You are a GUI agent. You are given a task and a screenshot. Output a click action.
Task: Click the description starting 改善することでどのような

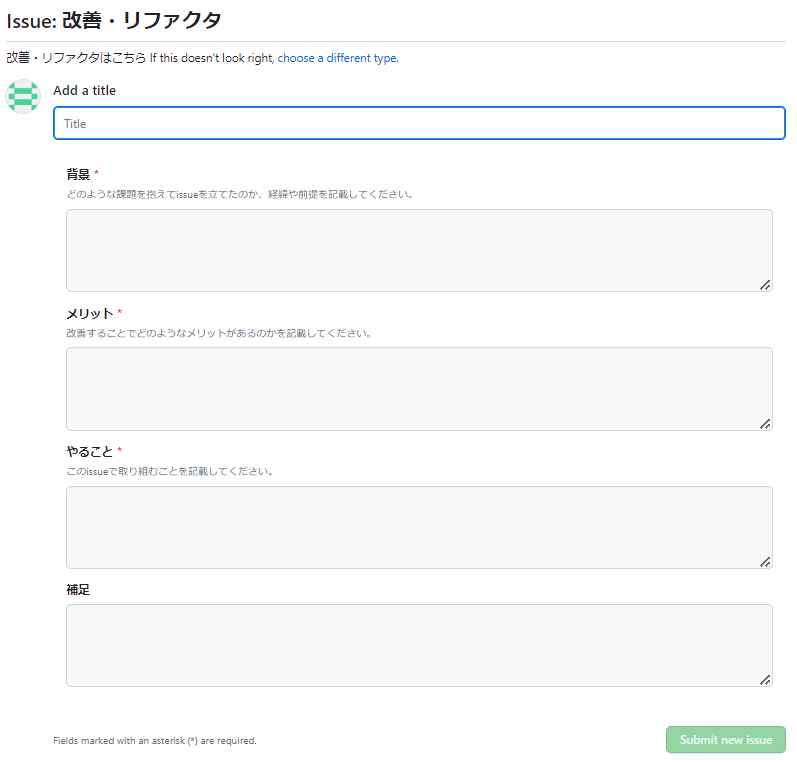[220, 333]
